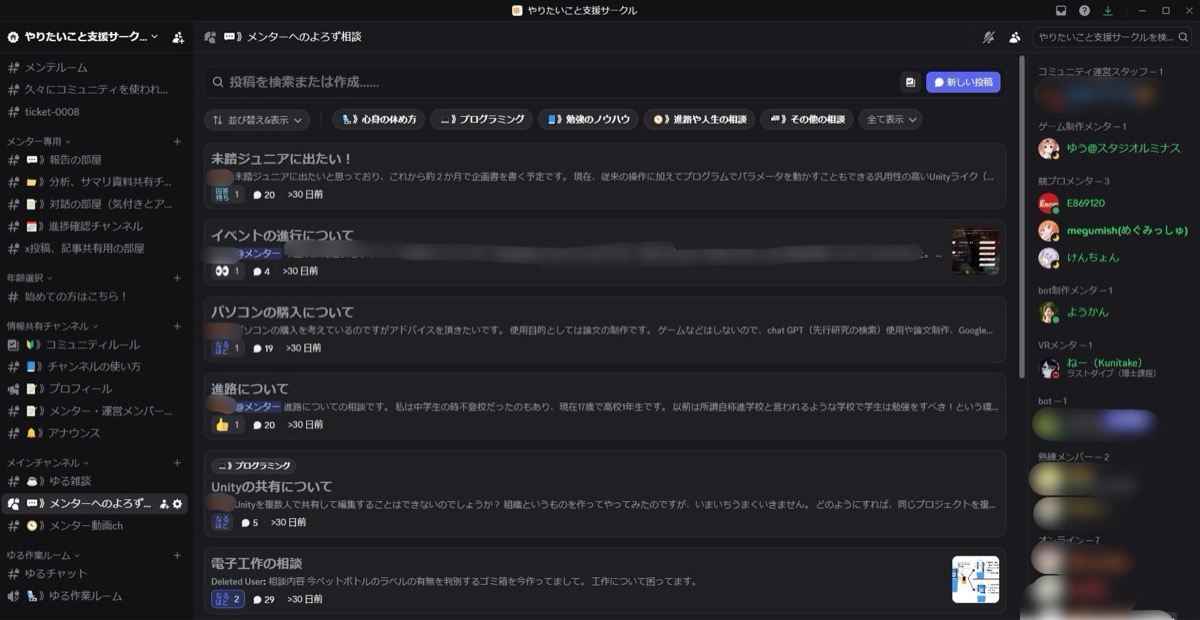Add a channel to 情報共有チャンネル category
This screenshot has width=1200, height=620.
(x=177, y=326)
